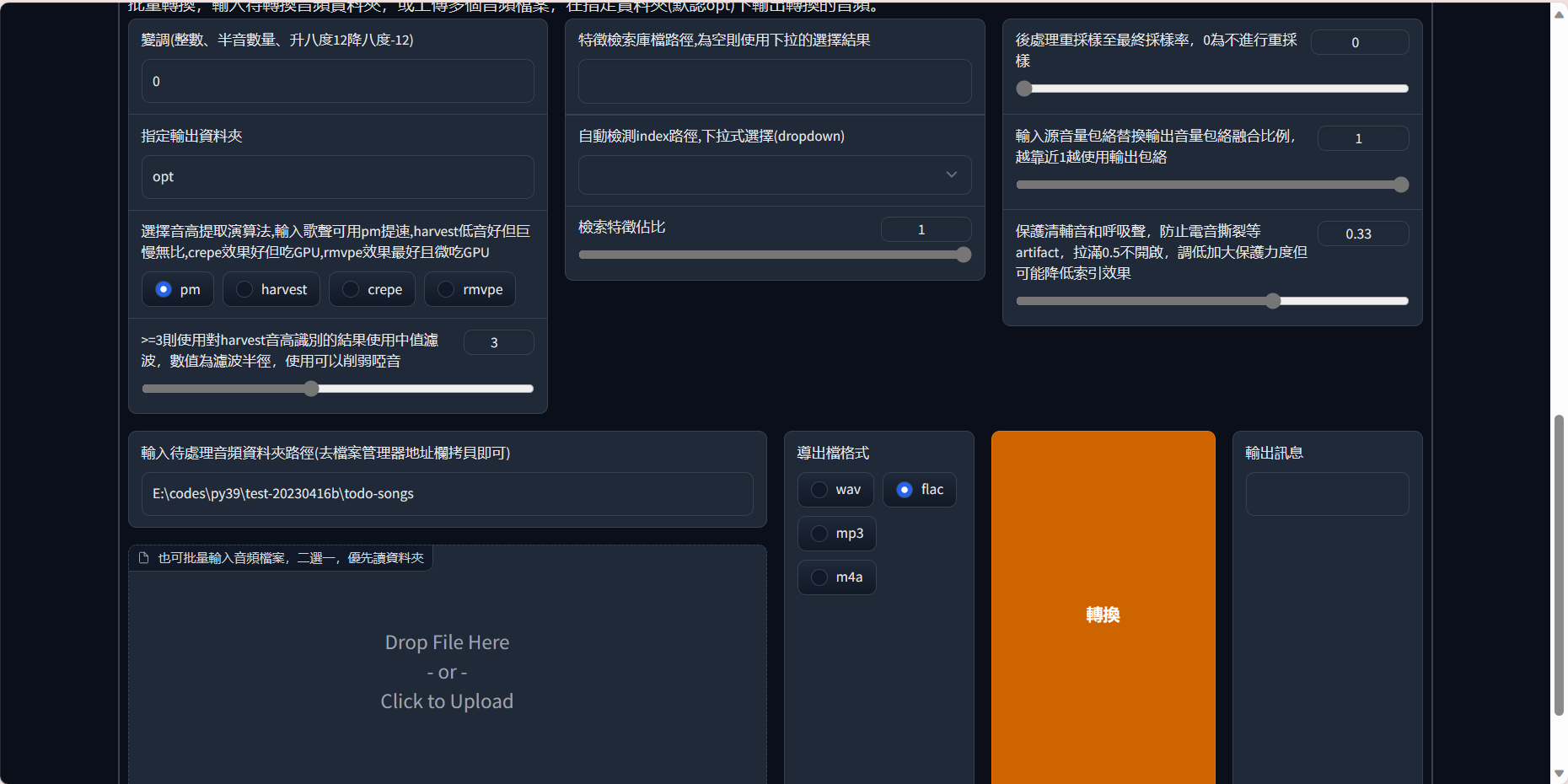Click the 輸出訊息 output textbox
The width and height of the screenshot is (1568, 784).
click(x=1328, y=494)
